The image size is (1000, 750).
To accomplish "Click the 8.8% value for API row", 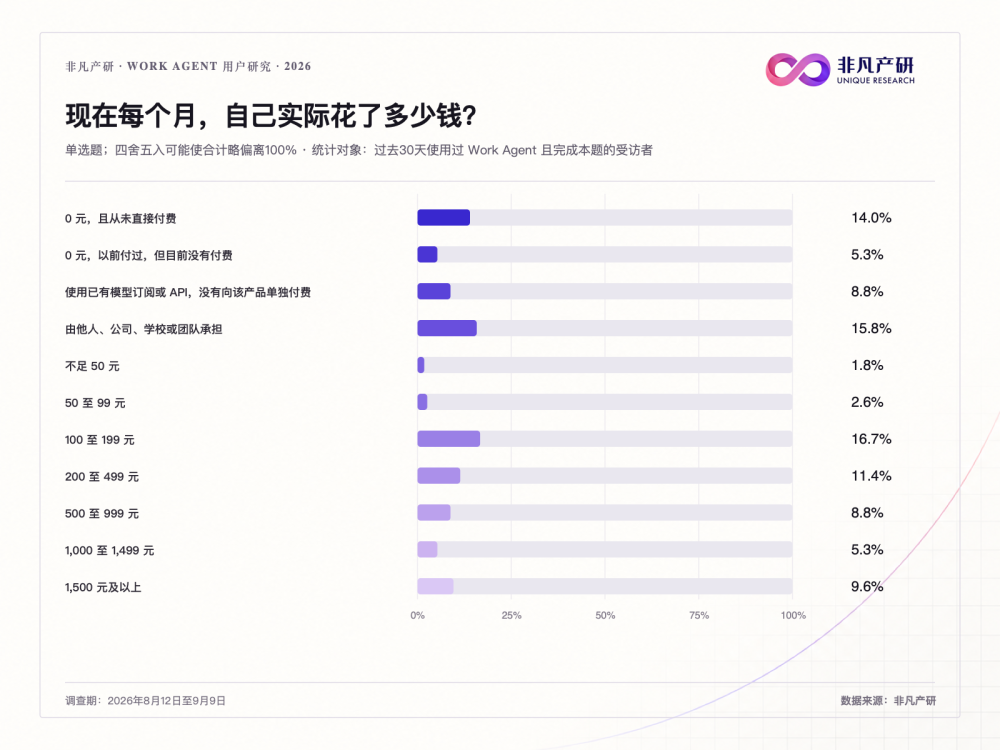I will tap(867, 292).
